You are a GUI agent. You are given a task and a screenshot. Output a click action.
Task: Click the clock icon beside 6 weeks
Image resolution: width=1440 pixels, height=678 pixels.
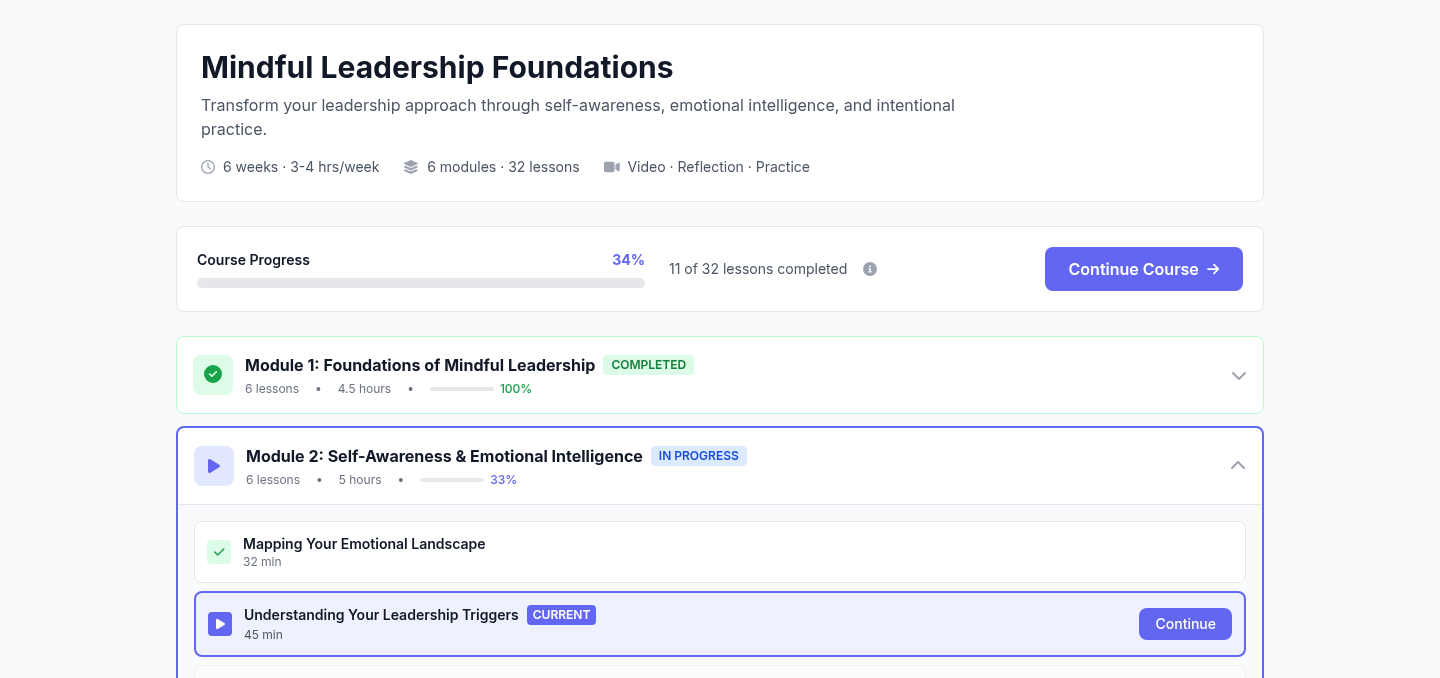pos(208,167)
